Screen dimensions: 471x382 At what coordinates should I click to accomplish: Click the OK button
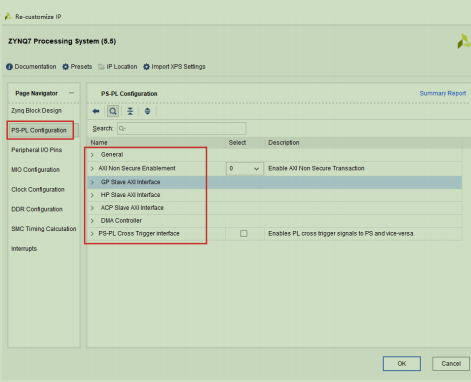coord(402,363)
